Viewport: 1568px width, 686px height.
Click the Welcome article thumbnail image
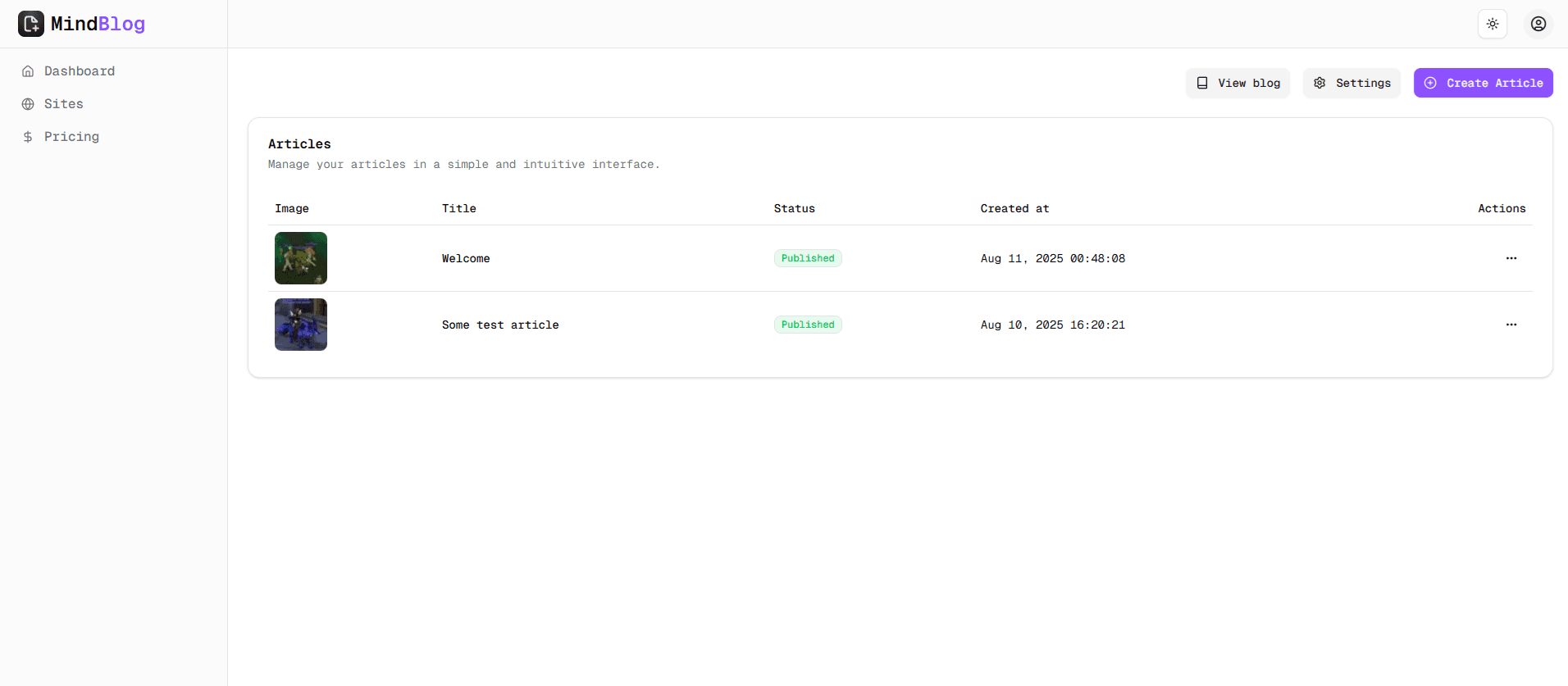[301, 258]
